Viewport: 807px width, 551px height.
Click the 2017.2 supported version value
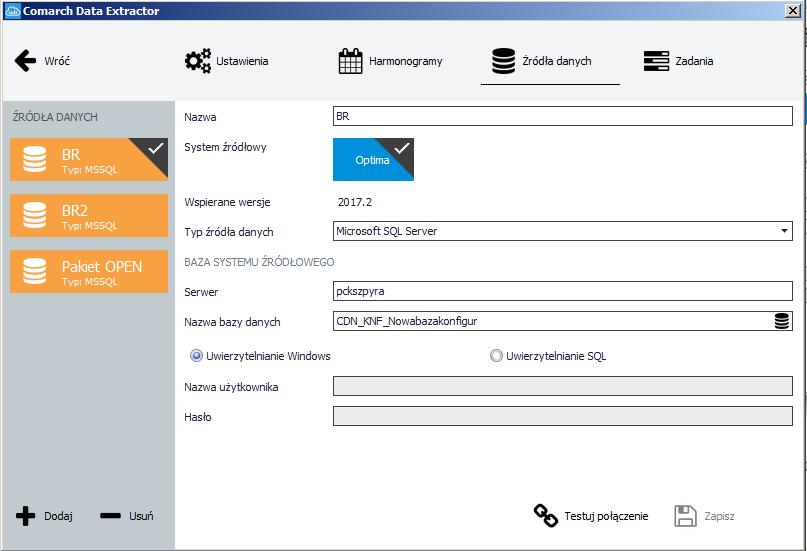(x=355, y=202)
